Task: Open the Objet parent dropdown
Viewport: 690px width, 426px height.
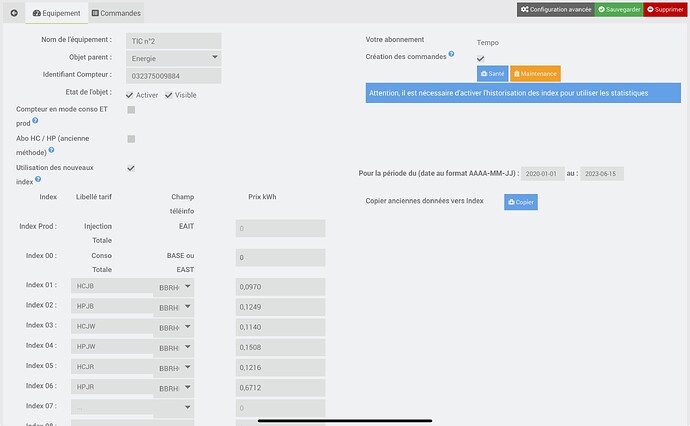Action: 176,58
